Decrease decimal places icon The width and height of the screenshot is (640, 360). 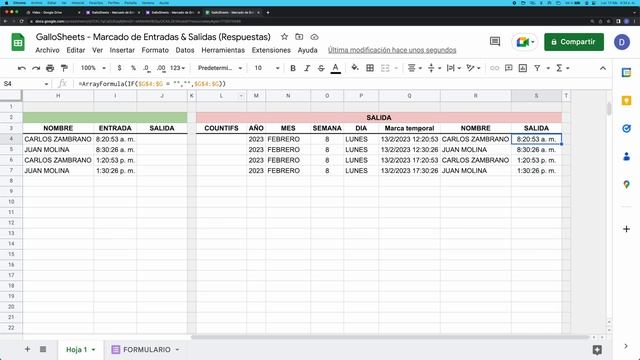coord(147,68)
